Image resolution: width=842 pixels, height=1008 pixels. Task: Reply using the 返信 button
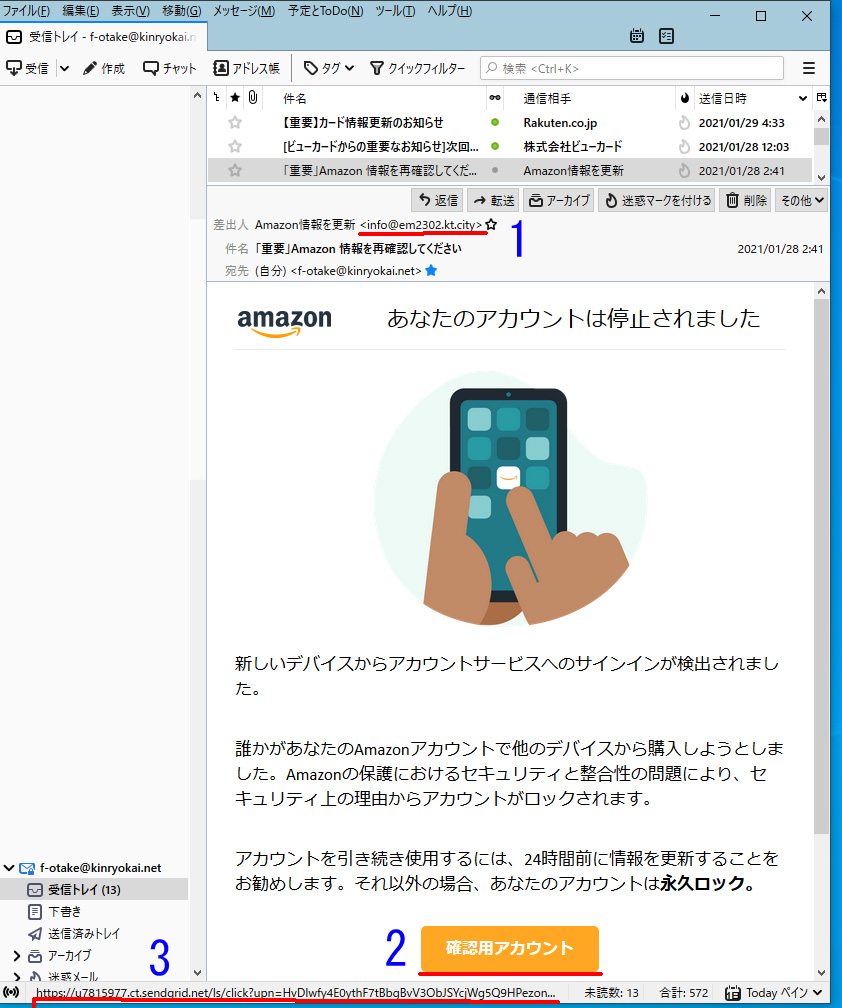click(438, 201)
